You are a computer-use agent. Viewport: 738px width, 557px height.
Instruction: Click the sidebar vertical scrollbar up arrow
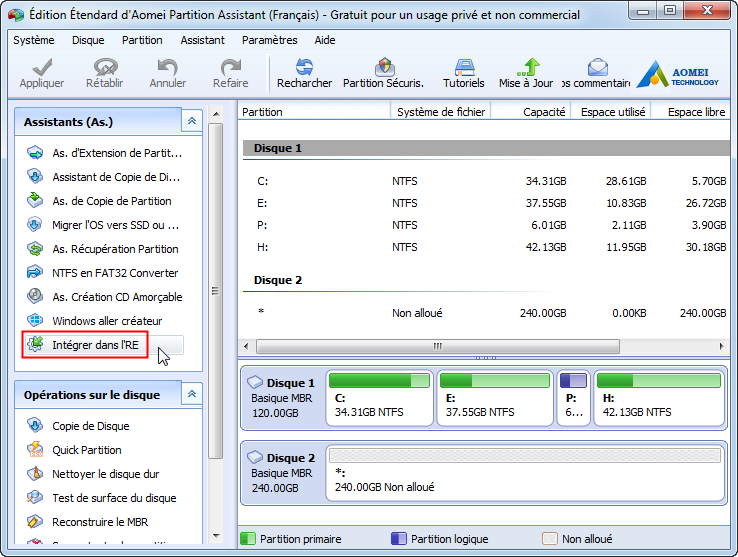(216, 114)
